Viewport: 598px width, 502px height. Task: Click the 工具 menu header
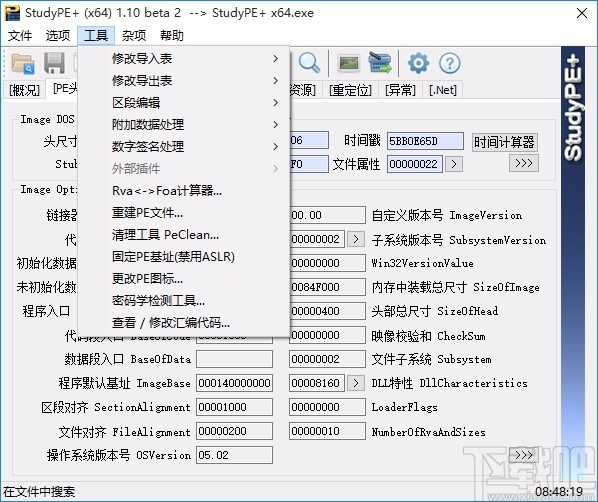96,35
